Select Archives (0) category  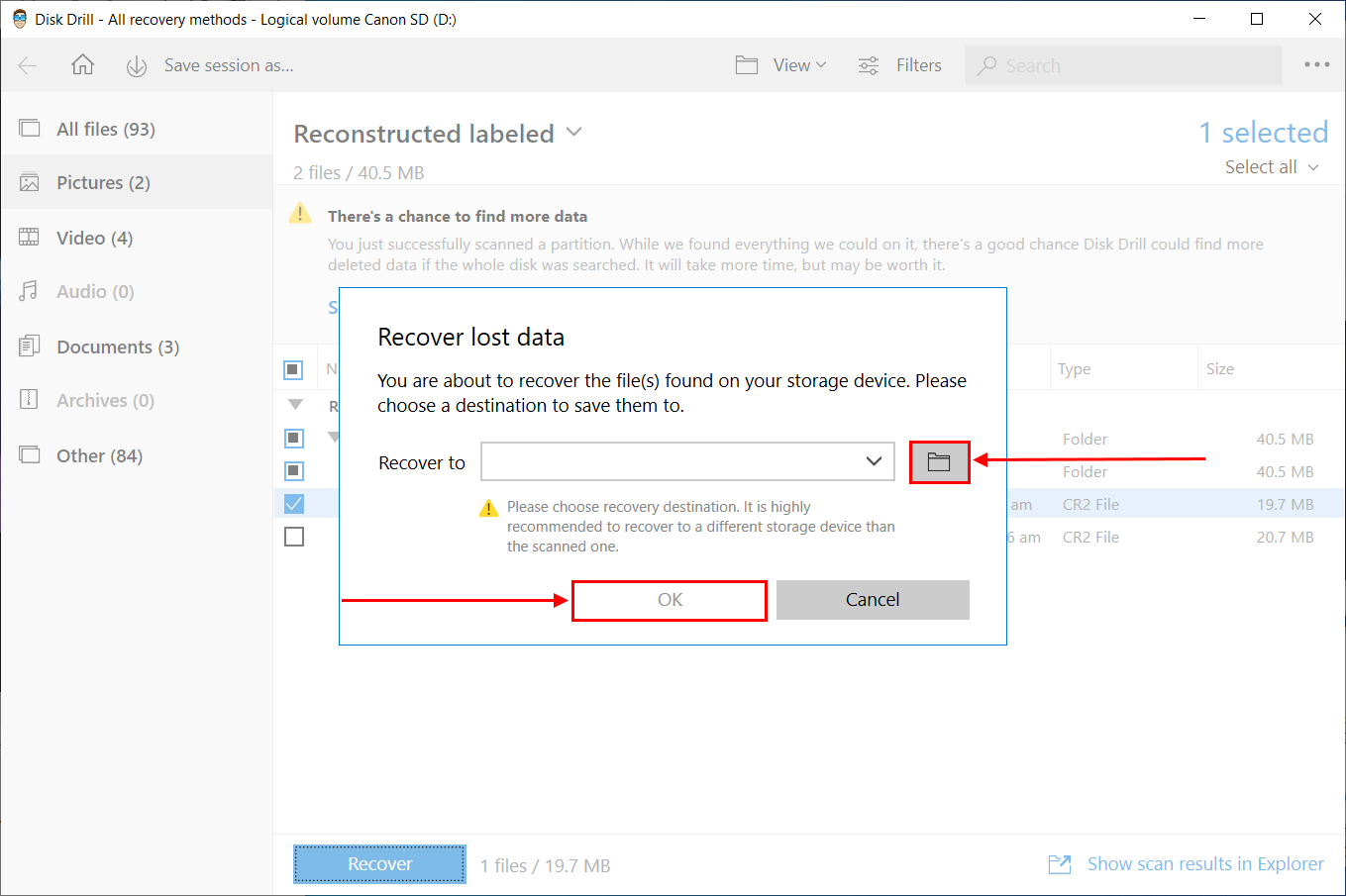click(x=137, y=400)
